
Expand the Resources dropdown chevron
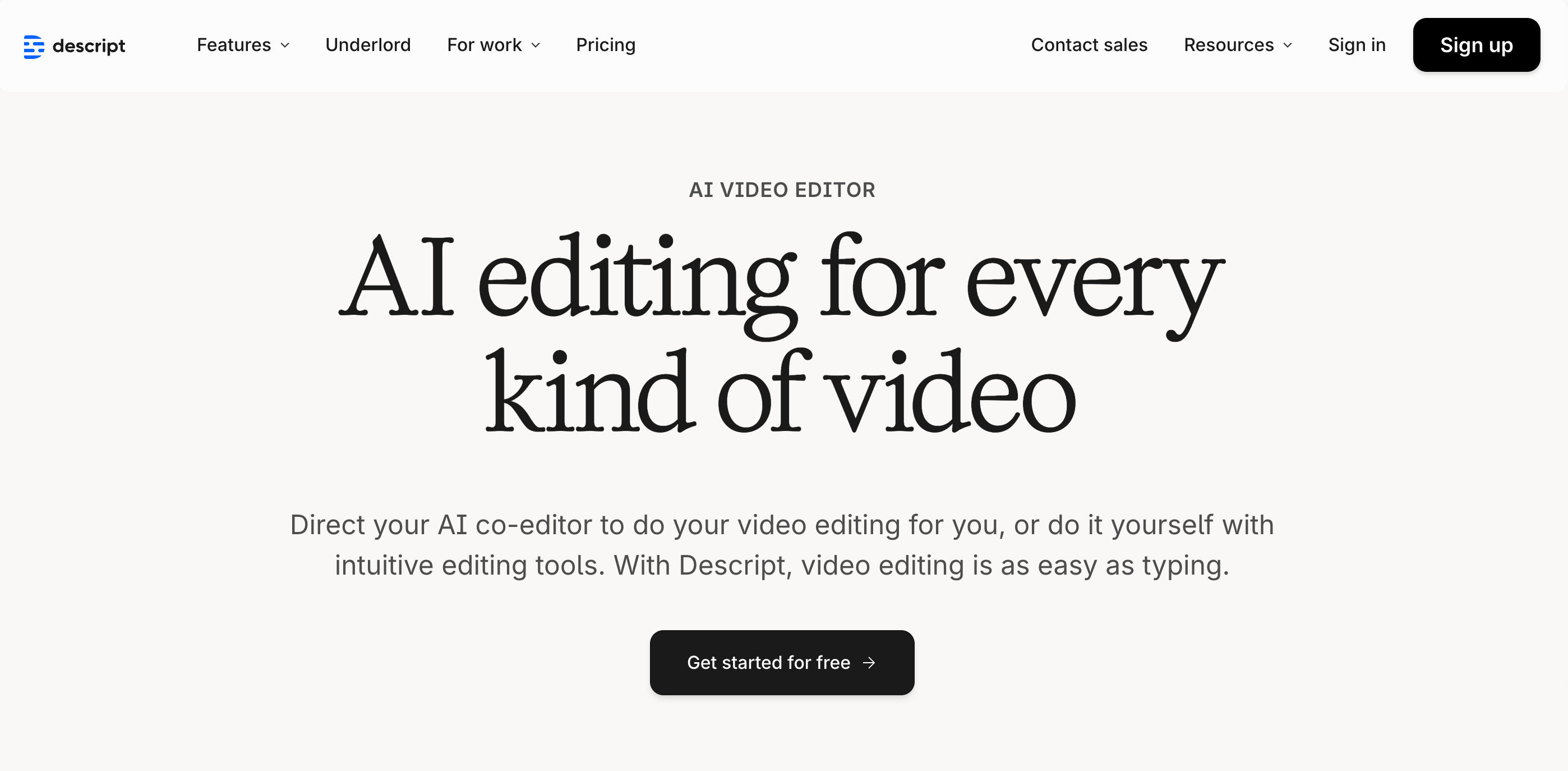click(1289, 45)
